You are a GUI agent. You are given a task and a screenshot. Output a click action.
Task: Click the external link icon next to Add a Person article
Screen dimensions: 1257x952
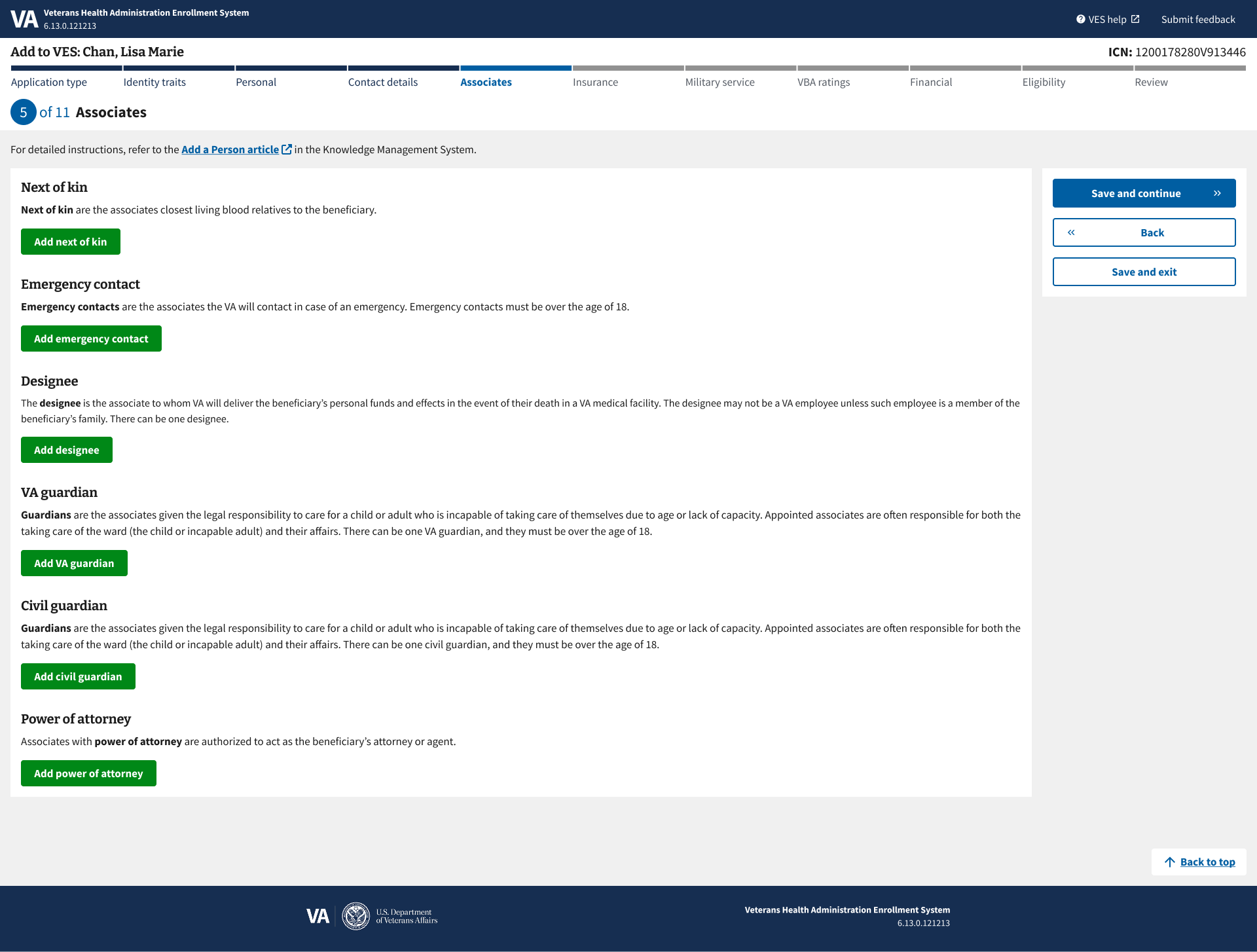click(x=286, y=149)
